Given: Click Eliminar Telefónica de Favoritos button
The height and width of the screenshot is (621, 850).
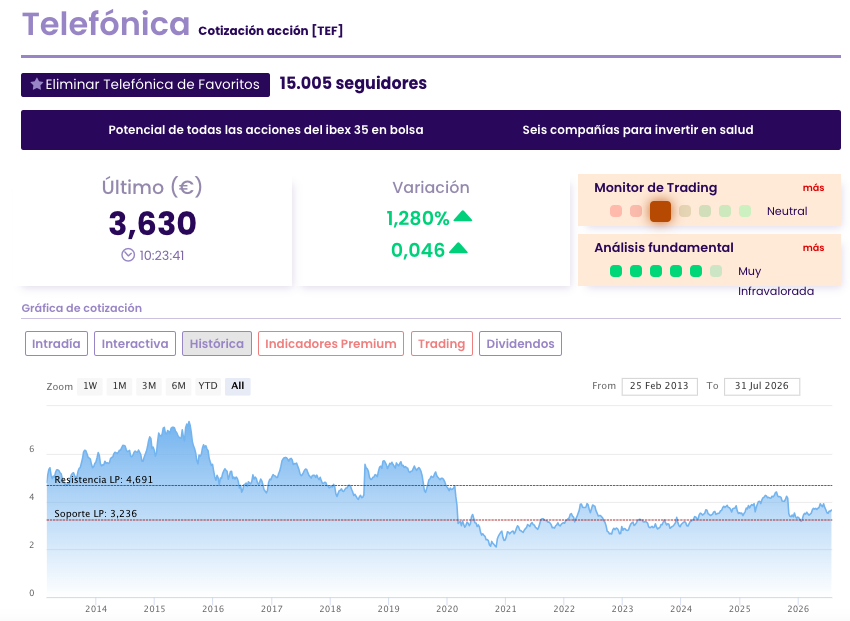Looking at the screenshot, I should [x=145, y=85].
